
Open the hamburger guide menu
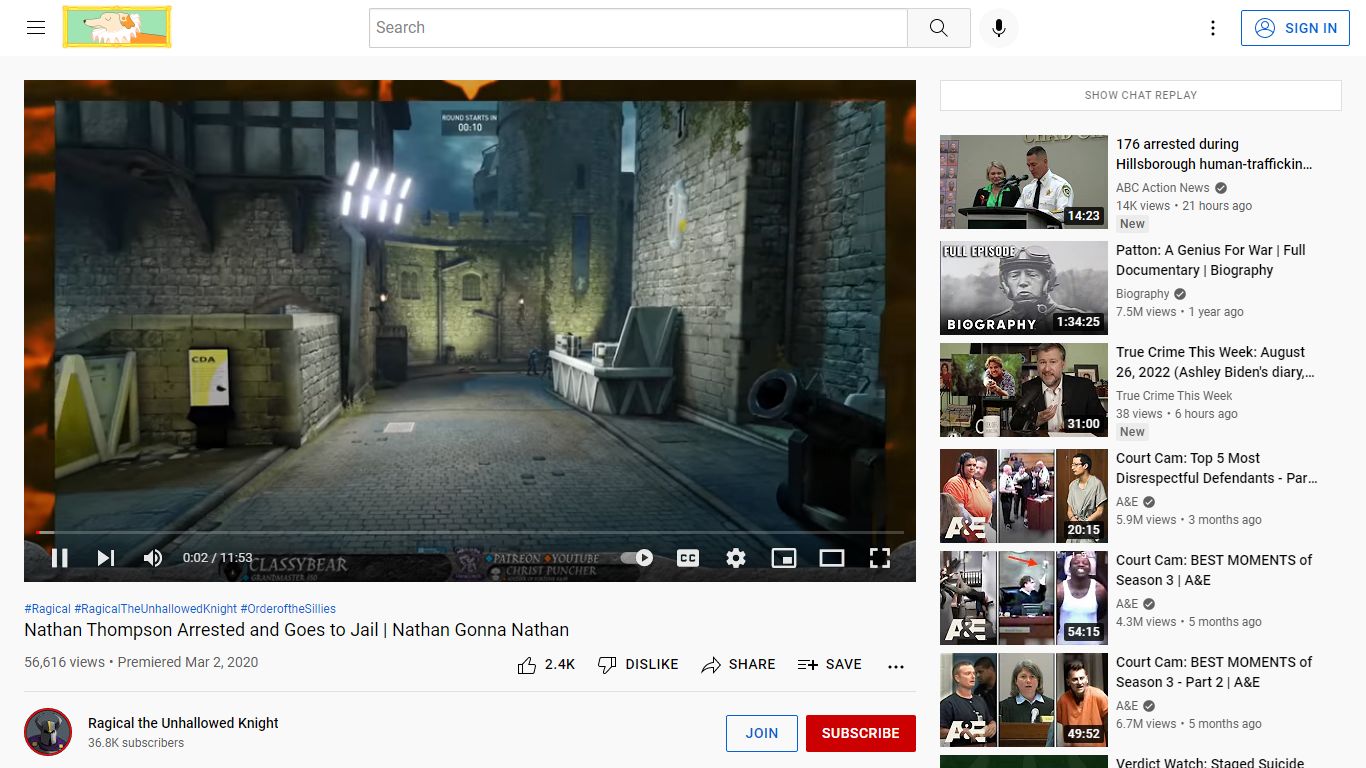[36, 28]
